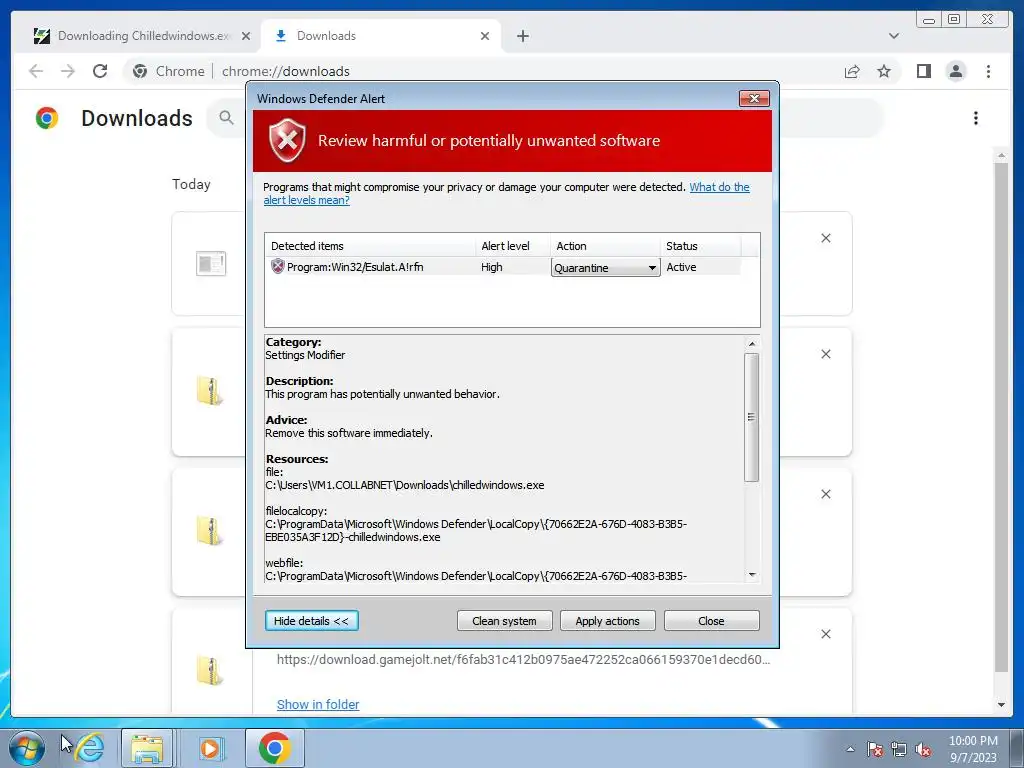Click the Clean system button

(504, 621)
